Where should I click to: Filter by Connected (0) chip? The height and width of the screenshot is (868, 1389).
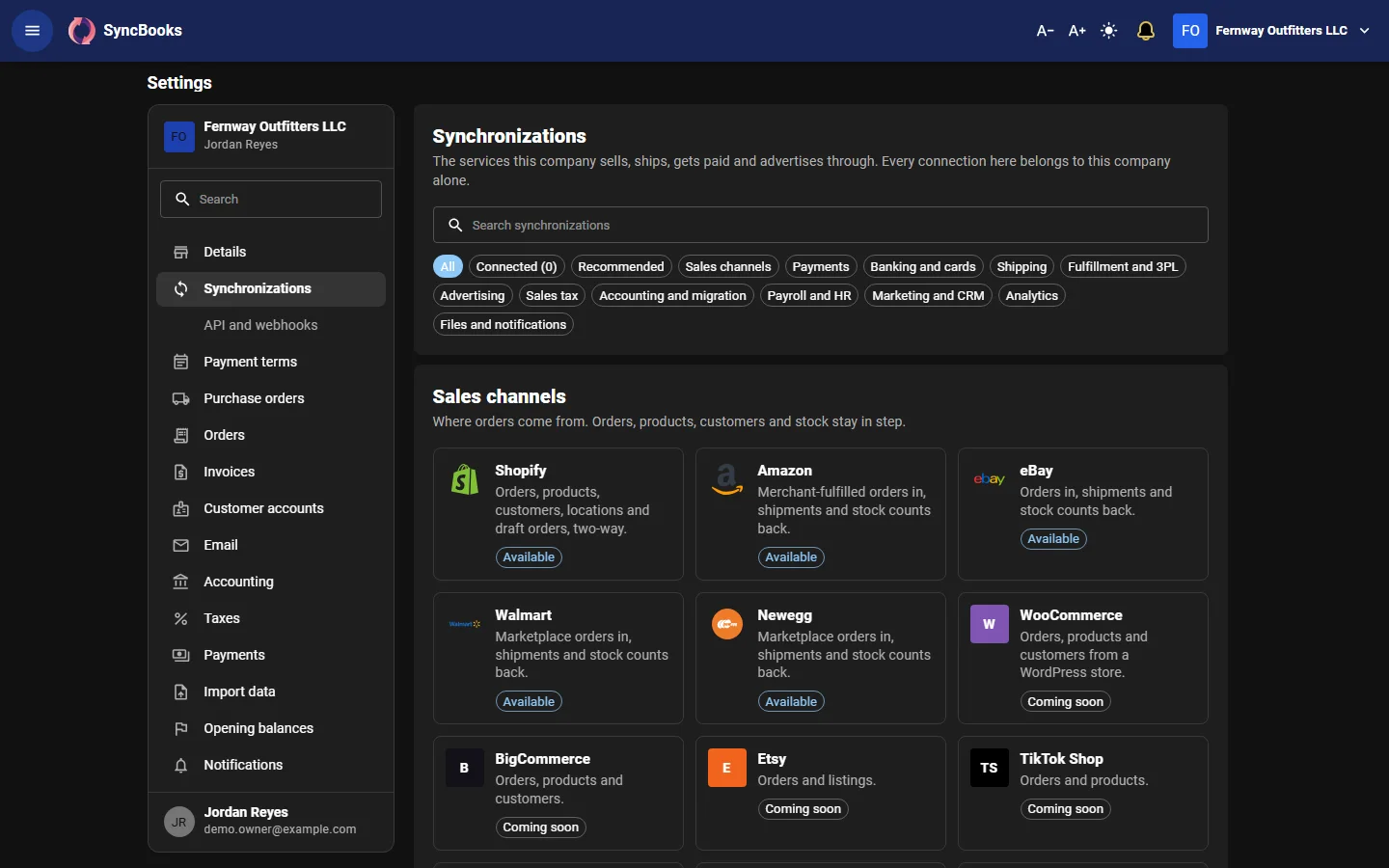[516, 266]
